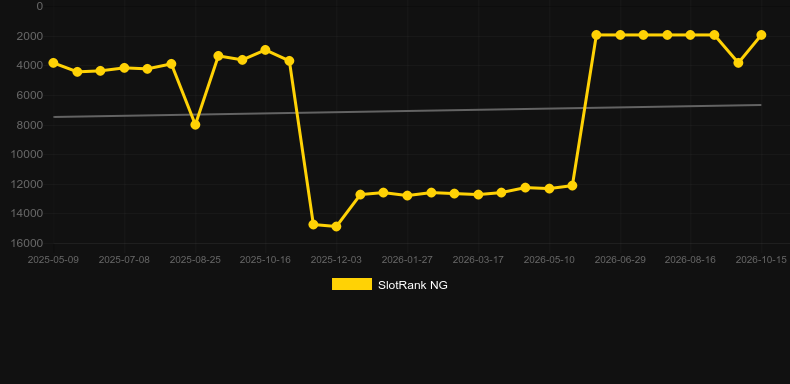This screenshot has width=790, height=384.
Task: Click the 2026-08-16 x-axis date label
Action: tap(690, 260)
